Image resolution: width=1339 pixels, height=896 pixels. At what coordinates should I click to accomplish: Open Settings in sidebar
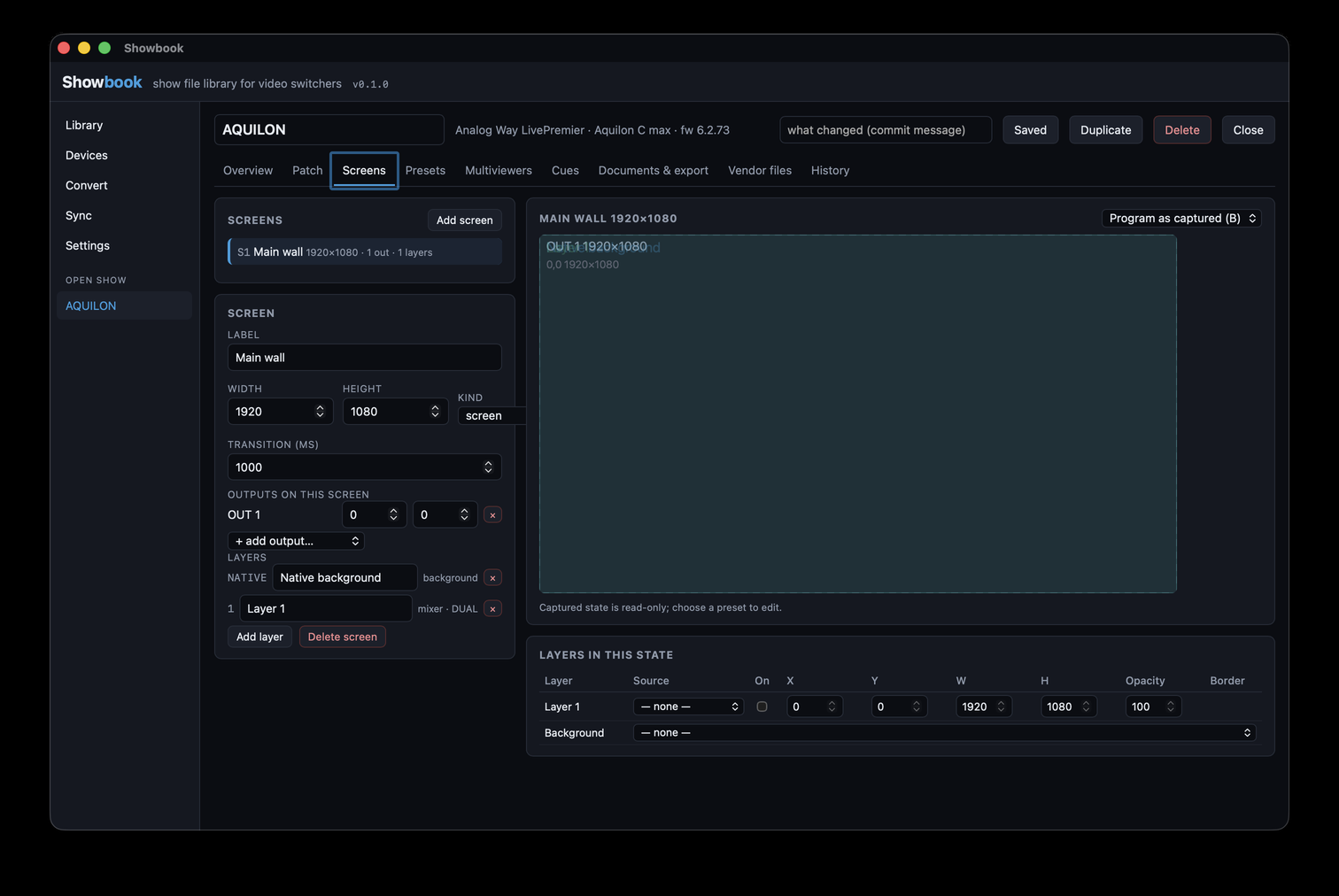[x=125, y=245]
